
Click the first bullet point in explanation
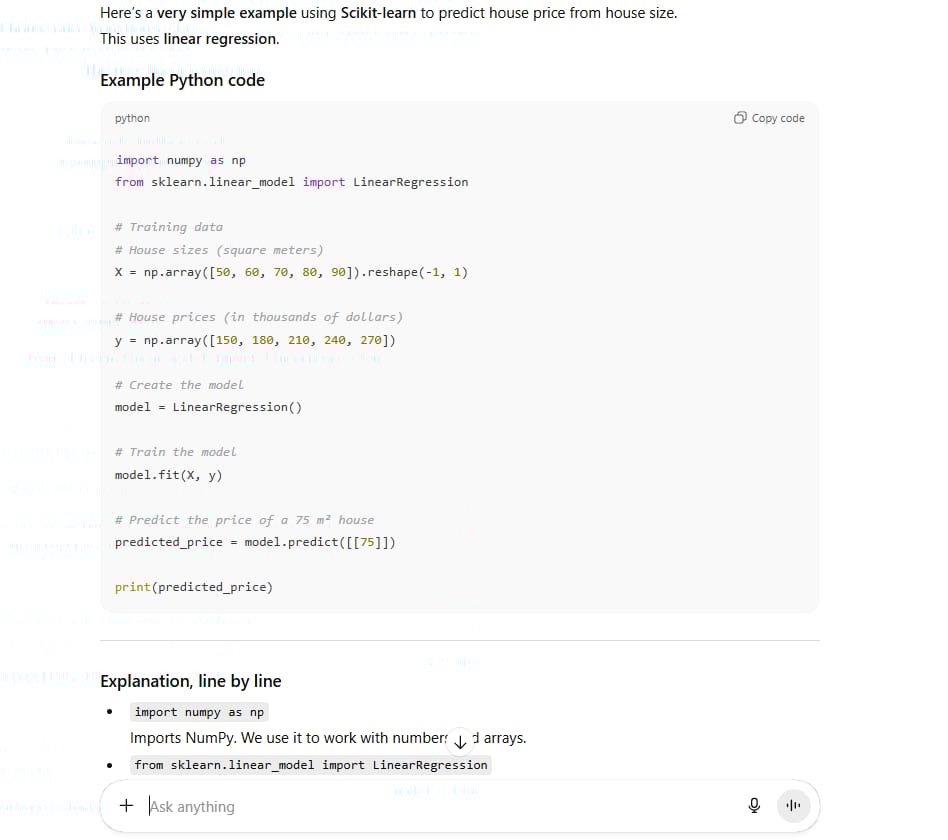(x=110, y=712)
